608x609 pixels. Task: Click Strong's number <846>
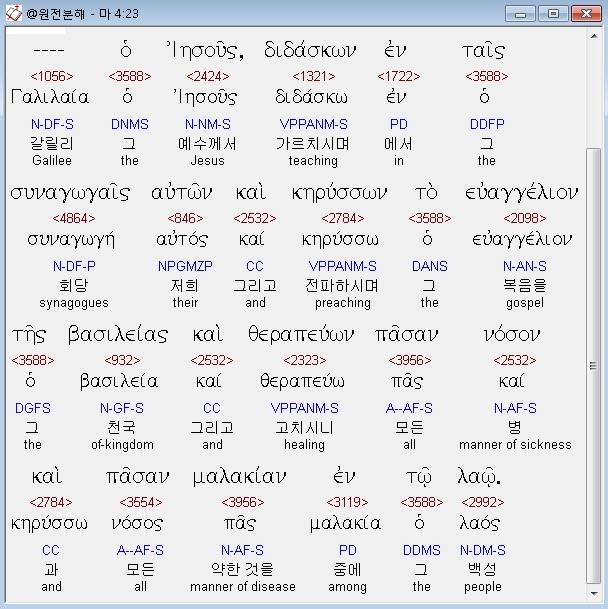(x=185, y=218)
